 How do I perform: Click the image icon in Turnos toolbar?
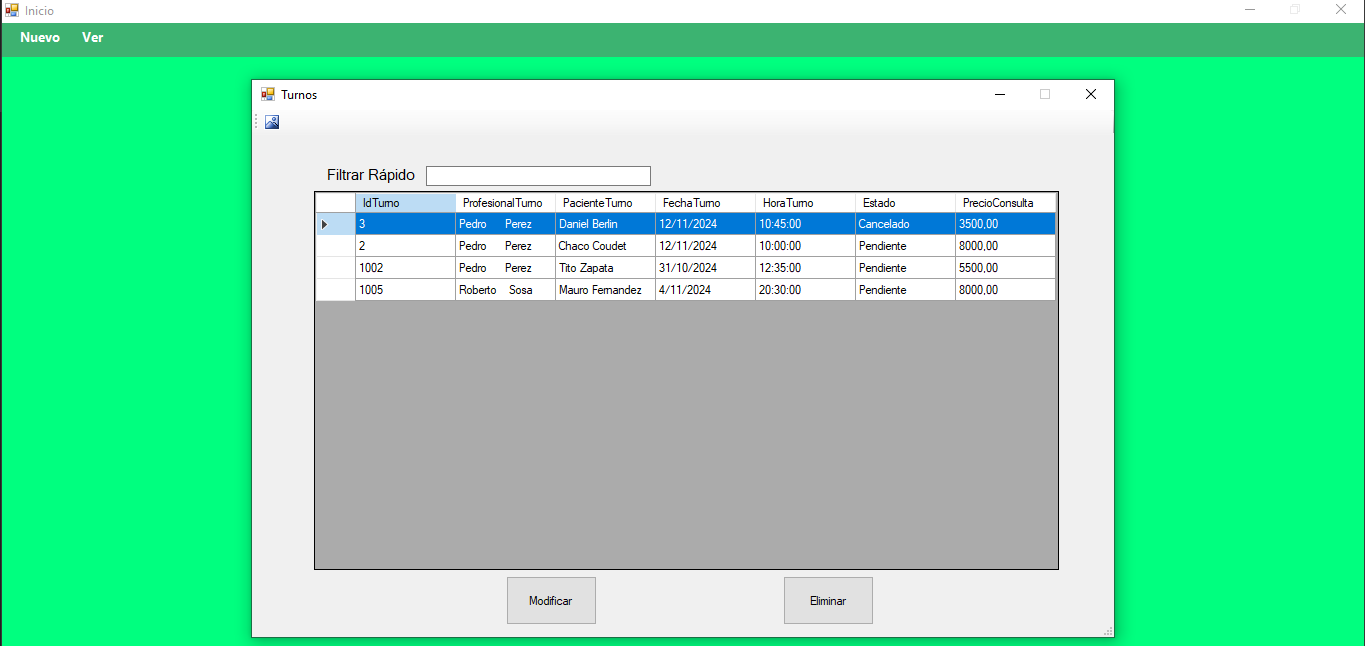(272, 122)
